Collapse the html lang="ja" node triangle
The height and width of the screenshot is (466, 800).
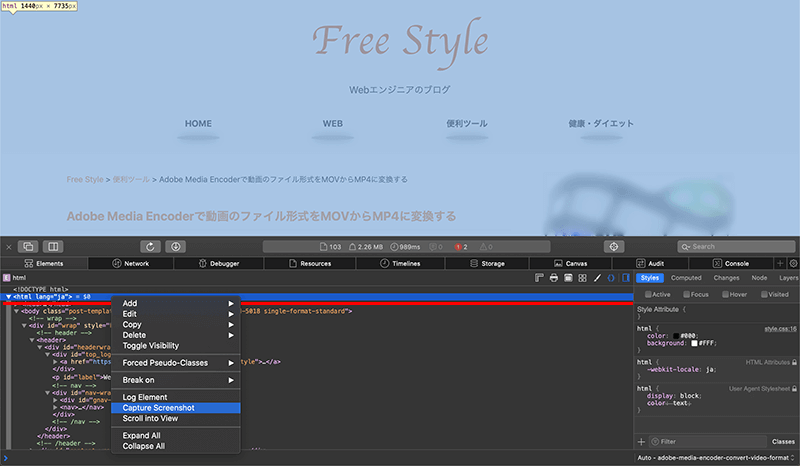click(8, 297)
